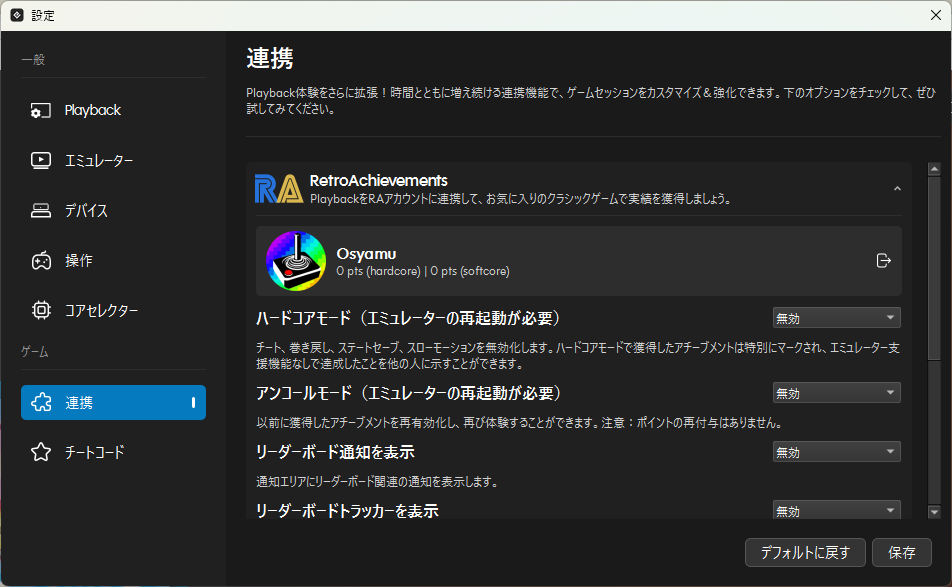952x587 pixels.
Task: Click the scrollbar down arrow
Action: pyautogui.click(x=934, y=512)
